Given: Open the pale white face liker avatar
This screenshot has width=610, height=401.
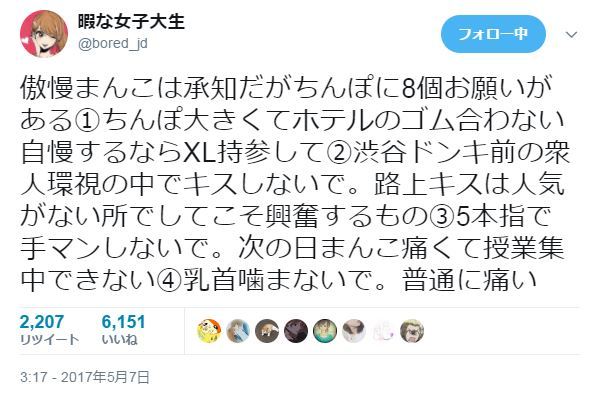Looking at the screenshot, I should point(354,331).
